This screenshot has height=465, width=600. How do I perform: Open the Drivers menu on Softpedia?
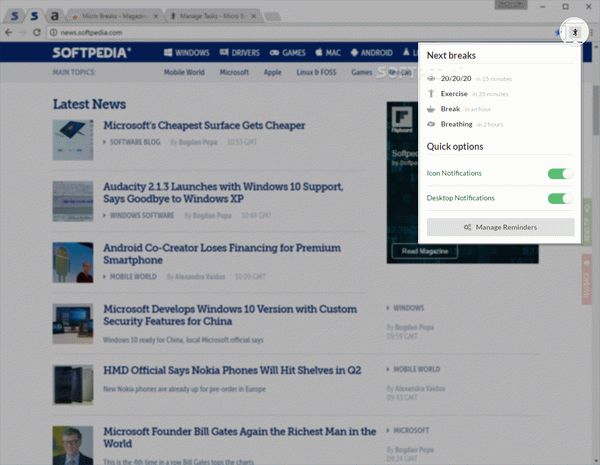click(240, 52)
